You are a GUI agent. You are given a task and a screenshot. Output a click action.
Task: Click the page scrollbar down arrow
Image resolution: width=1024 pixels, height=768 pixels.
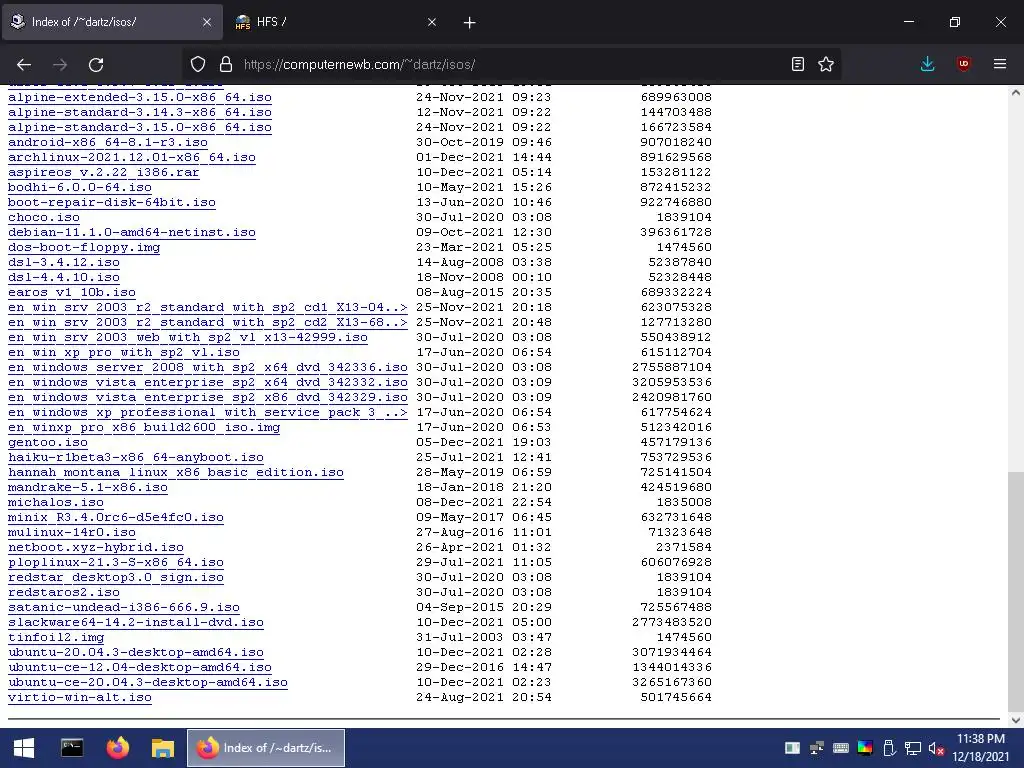point(1016,720)
